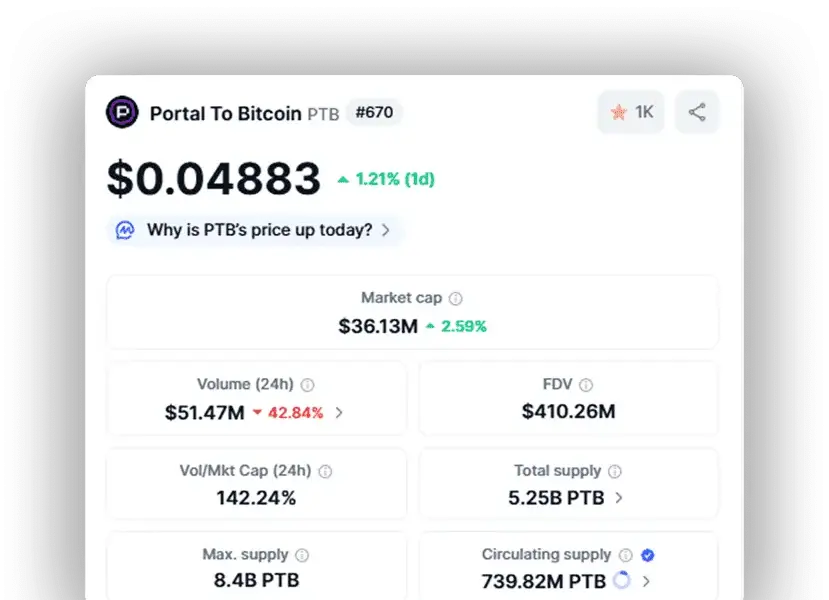The width and height of the screenshot is (829, 600).
Task: Click Total supply info icon
Action: pos(615,471)
